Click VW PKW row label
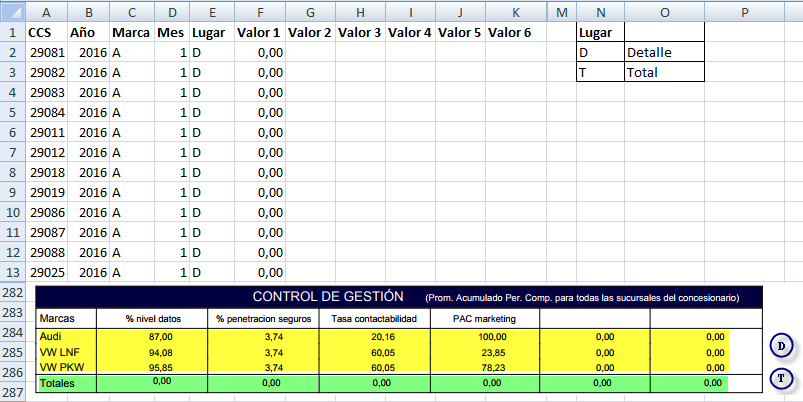803x402 pixels. (x=66, y=367)
